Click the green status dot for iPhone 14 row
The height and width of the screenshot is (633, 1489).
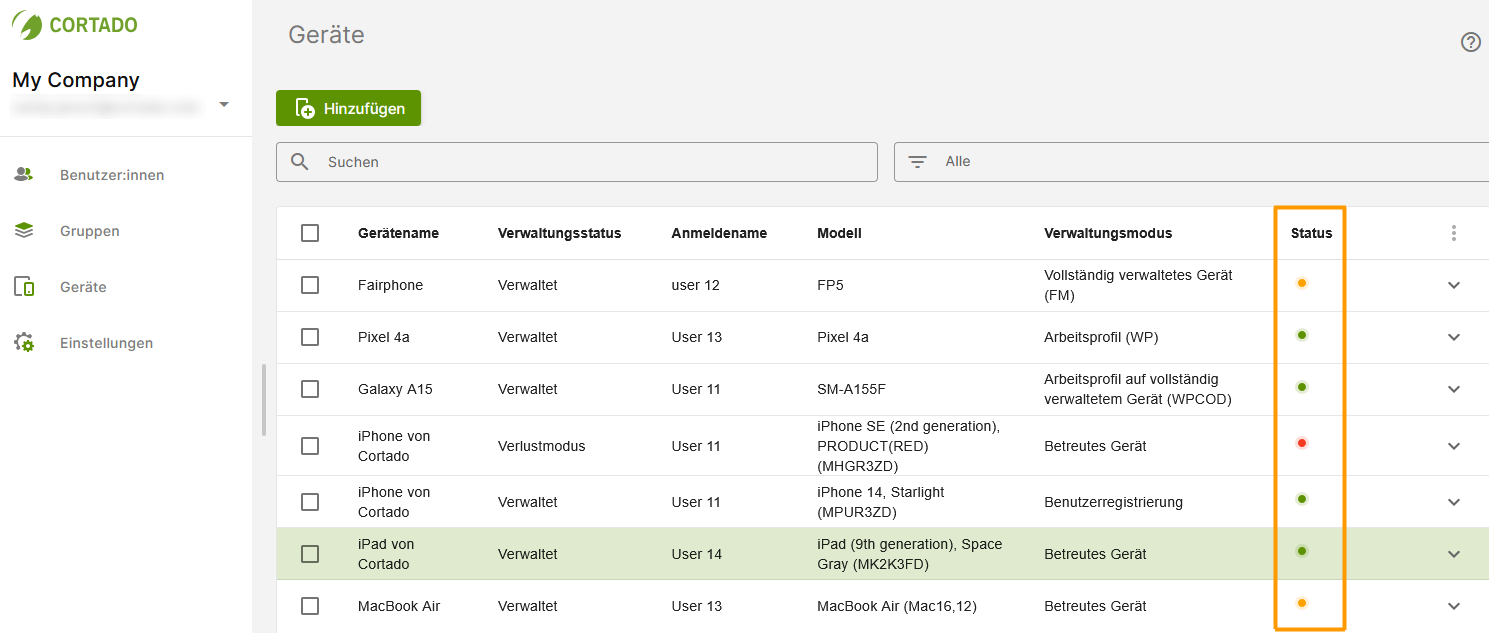[1301, 499]
